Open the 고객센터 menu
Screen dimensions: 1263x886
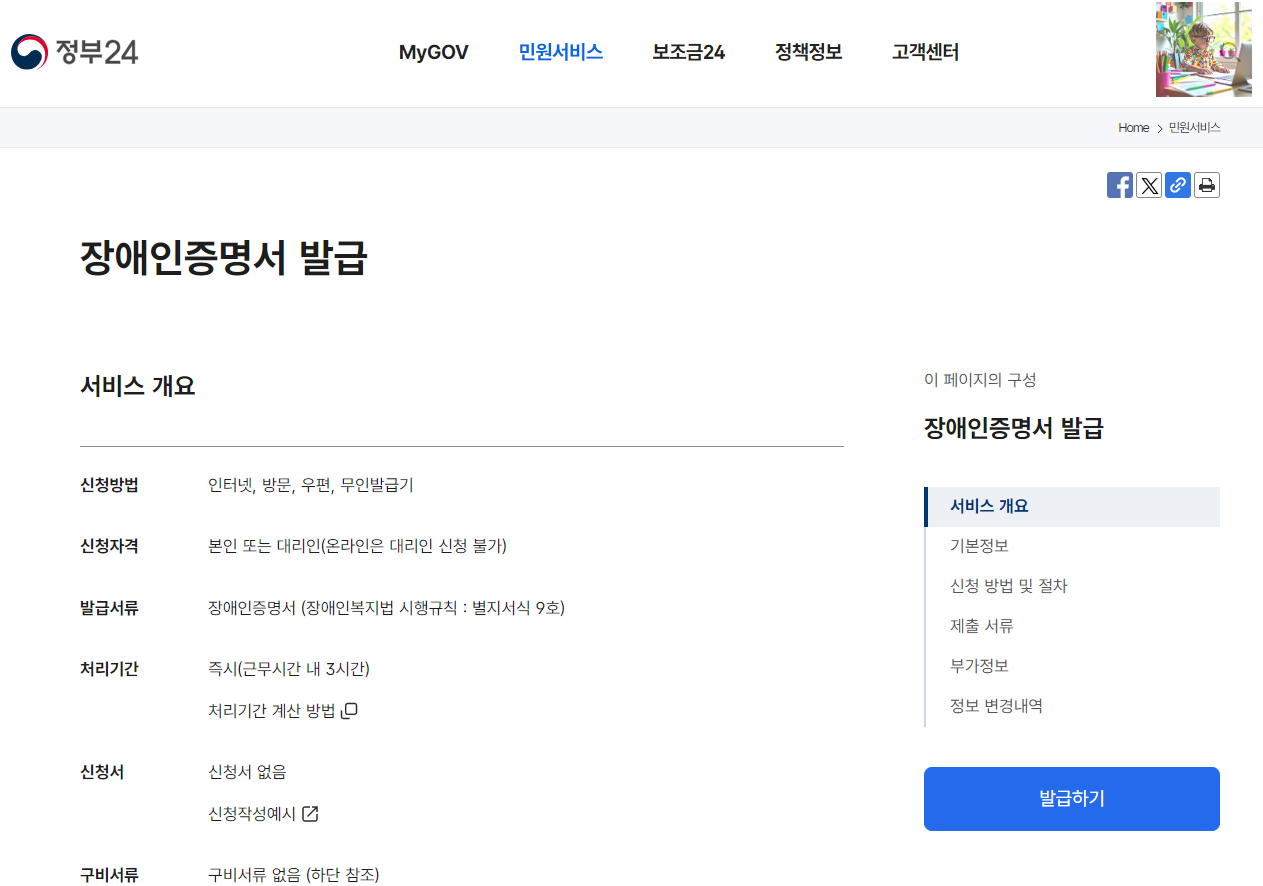(x=923, y=52)
